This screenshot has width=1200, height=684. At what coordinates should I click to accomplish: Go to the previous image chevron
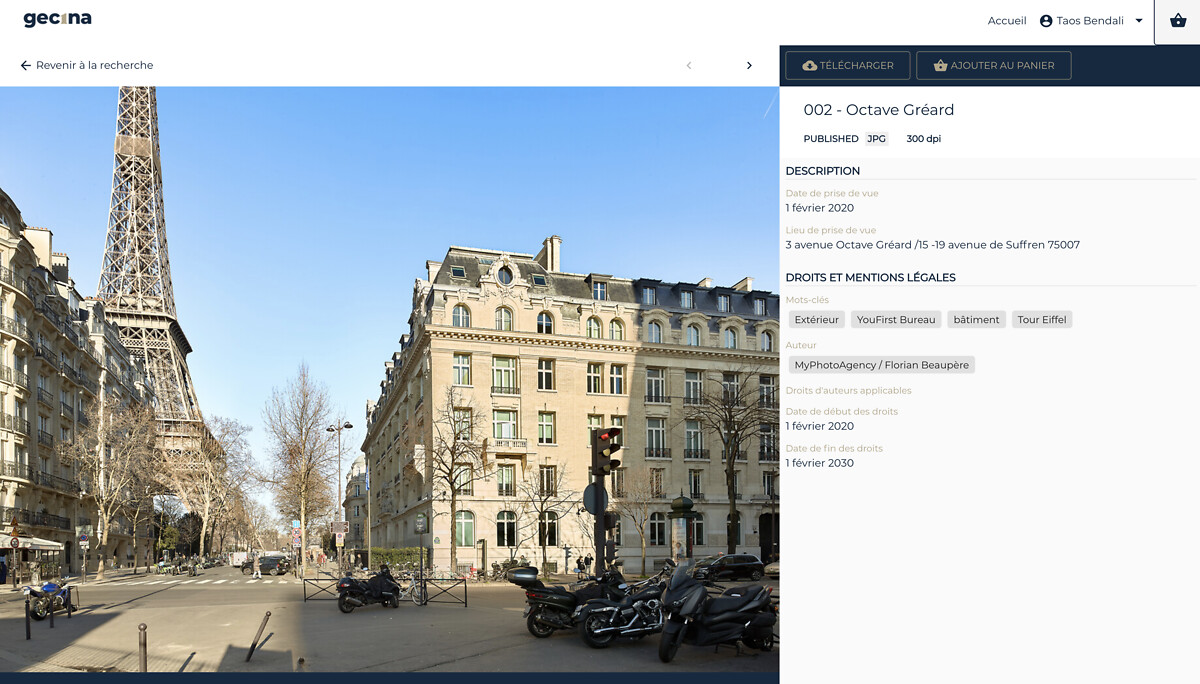[x=688, y=66]
